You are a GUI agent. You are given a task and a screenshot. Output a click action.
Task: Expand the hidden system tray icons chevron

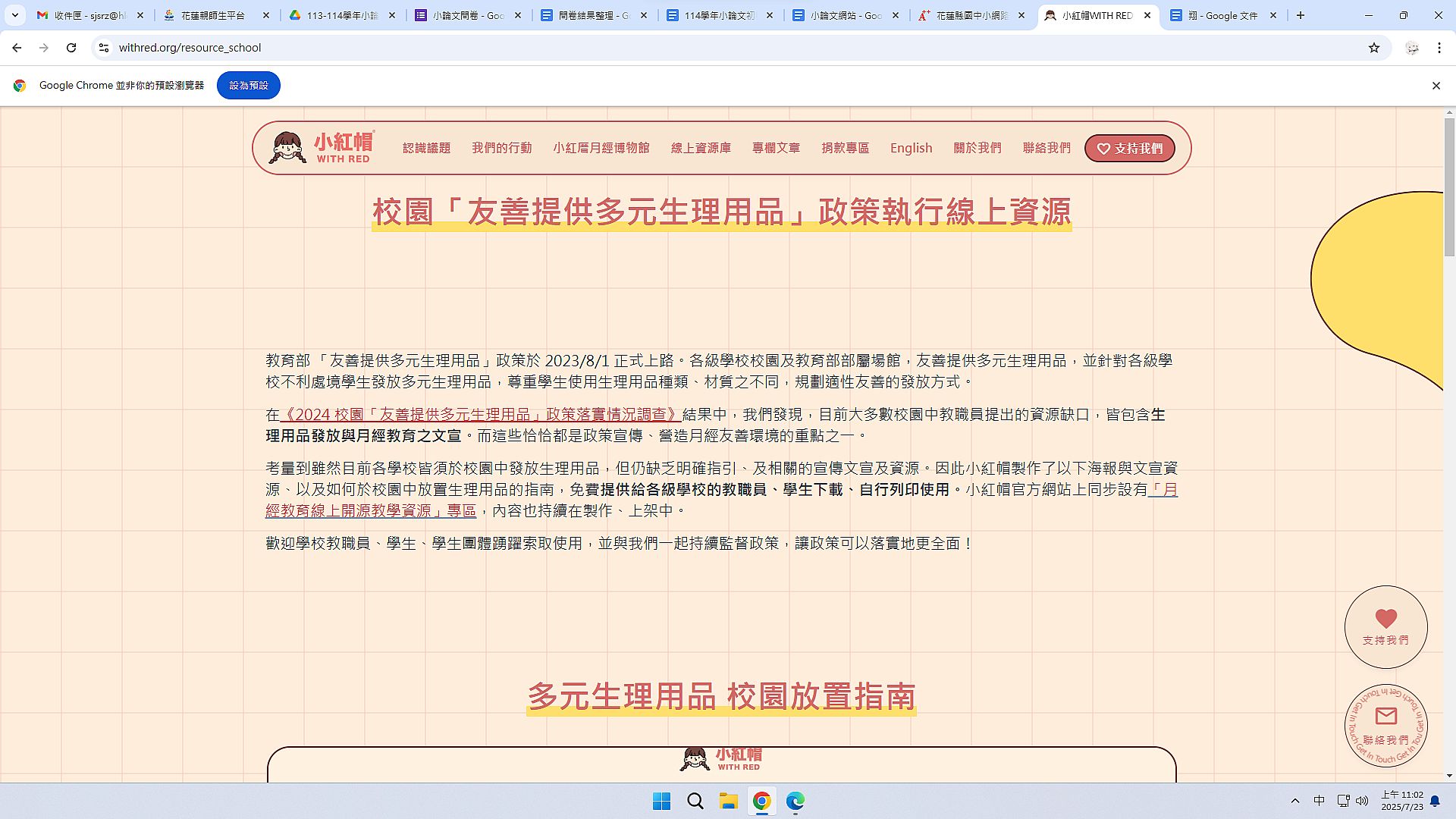point(1294,801)
